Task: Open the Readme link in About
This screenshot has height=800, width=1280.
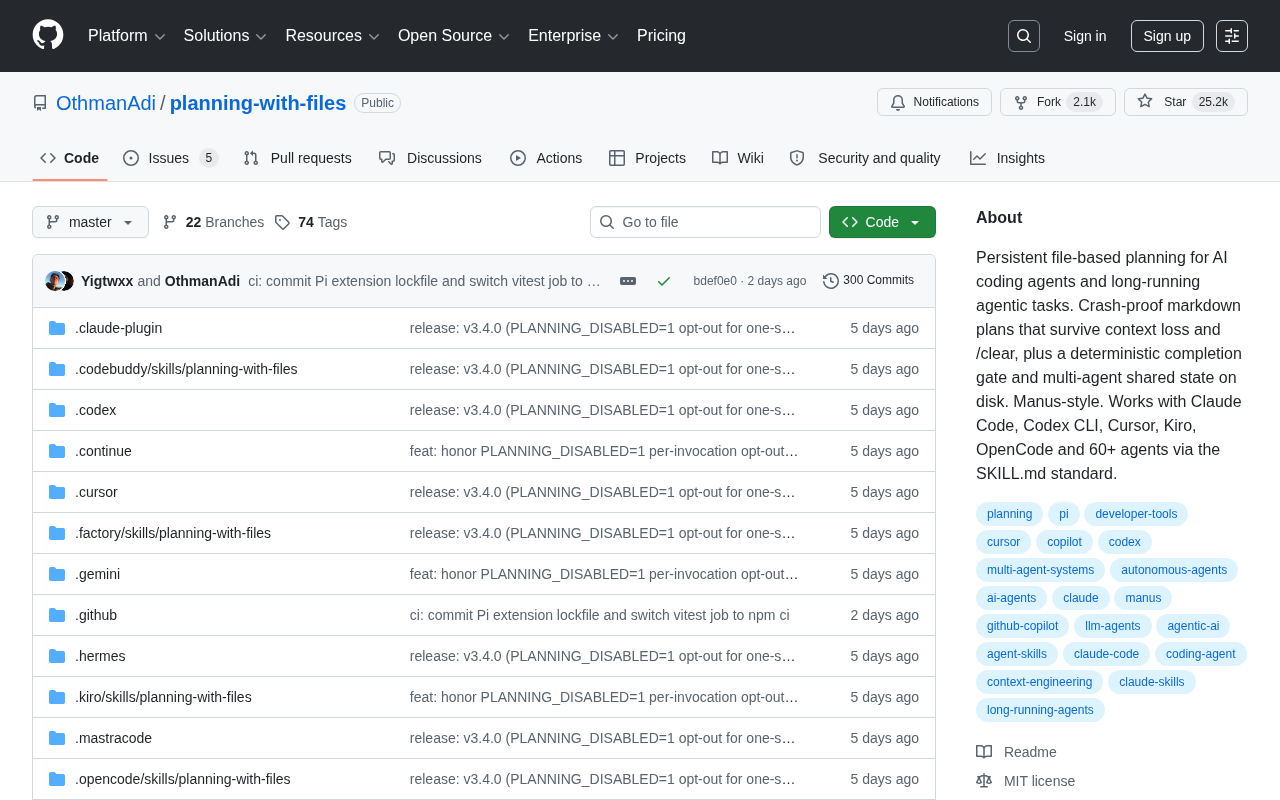Action: point(1016,752)
